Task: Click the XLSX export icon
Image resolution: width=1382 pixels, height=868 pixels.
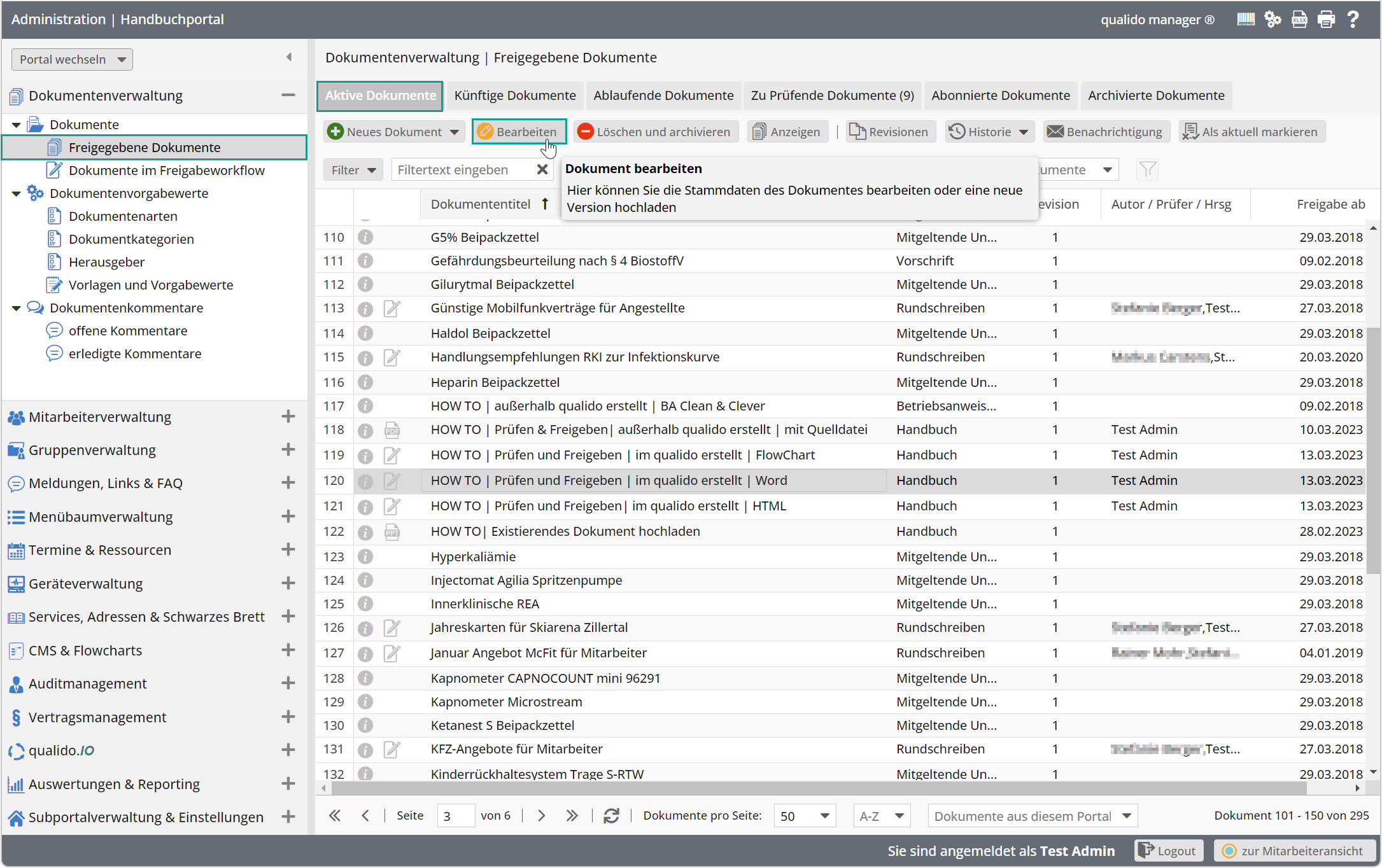Action: (1299, 19)
